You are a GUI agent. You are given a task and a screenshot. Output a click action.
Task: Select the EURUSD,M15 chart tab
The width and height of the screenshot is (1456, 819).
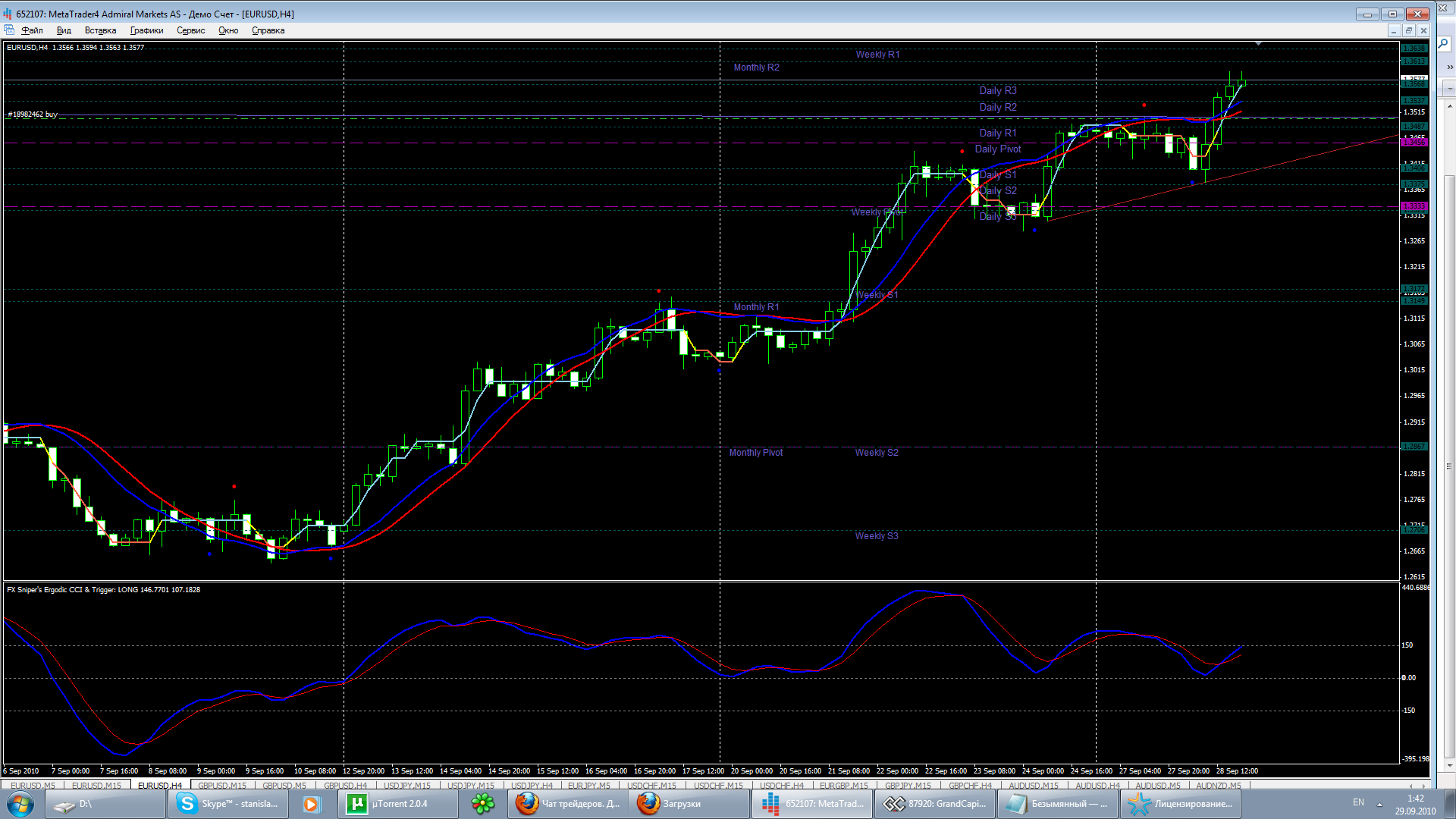point(96,786)
